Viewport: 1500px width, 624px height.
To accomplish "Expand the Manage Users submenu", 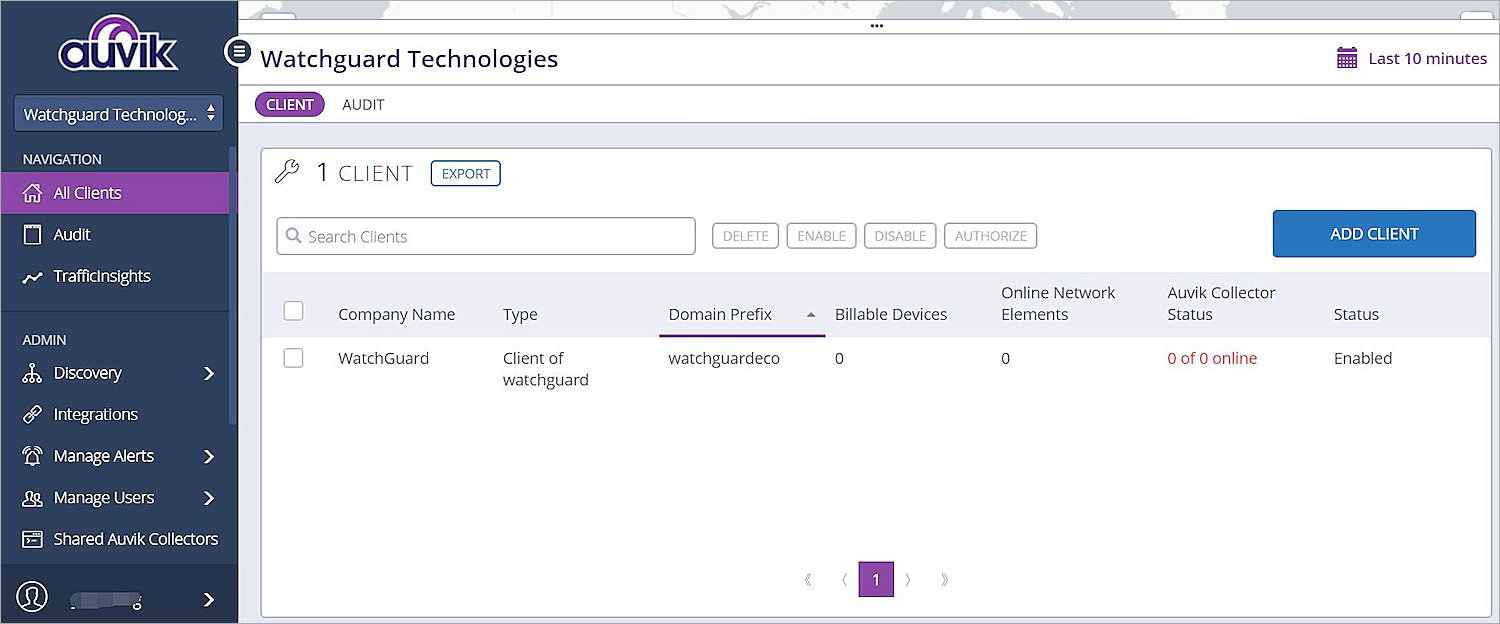I will point(208,498).
